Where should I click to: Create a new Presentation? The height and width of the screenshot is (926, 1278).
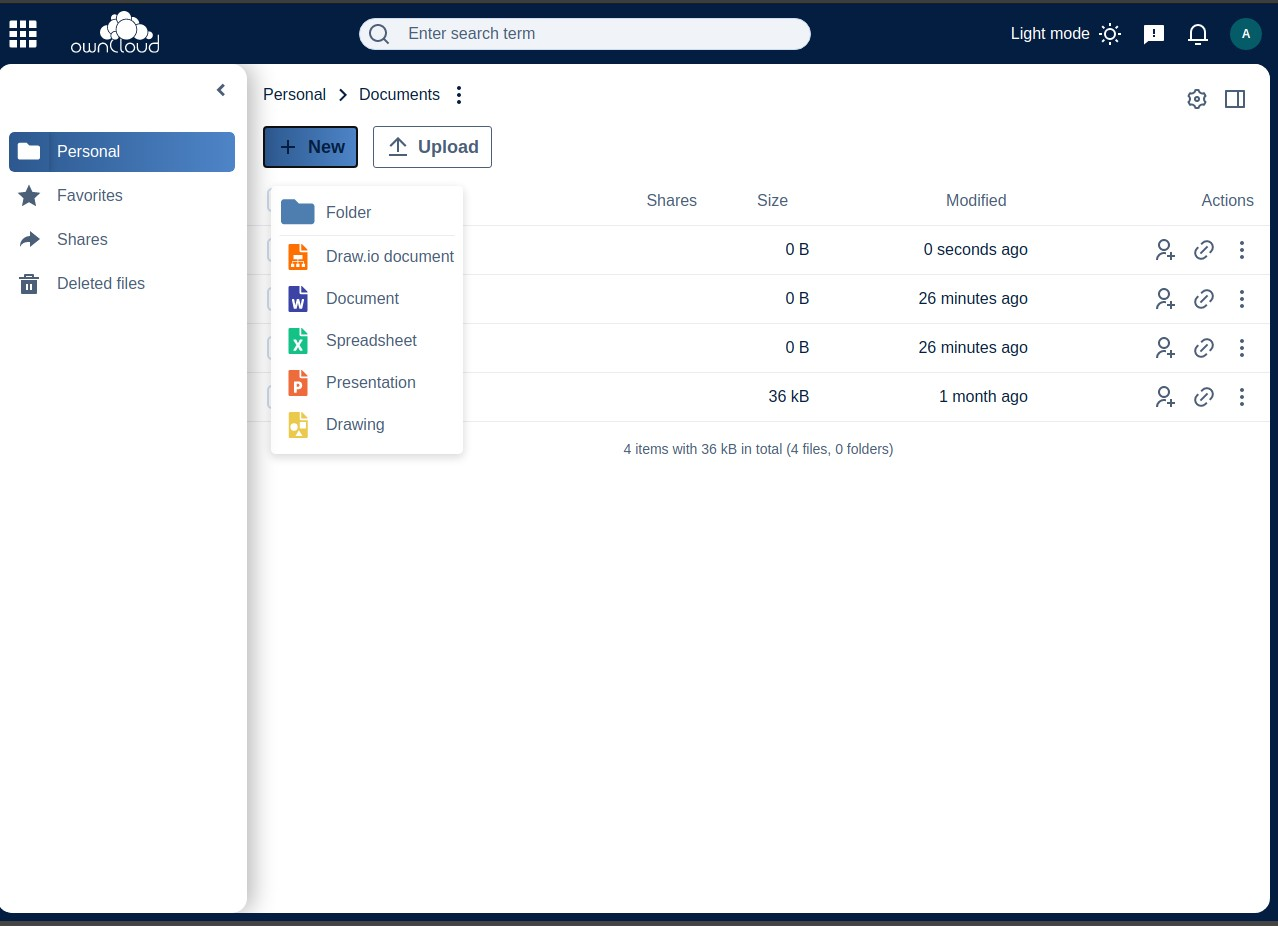367,383
